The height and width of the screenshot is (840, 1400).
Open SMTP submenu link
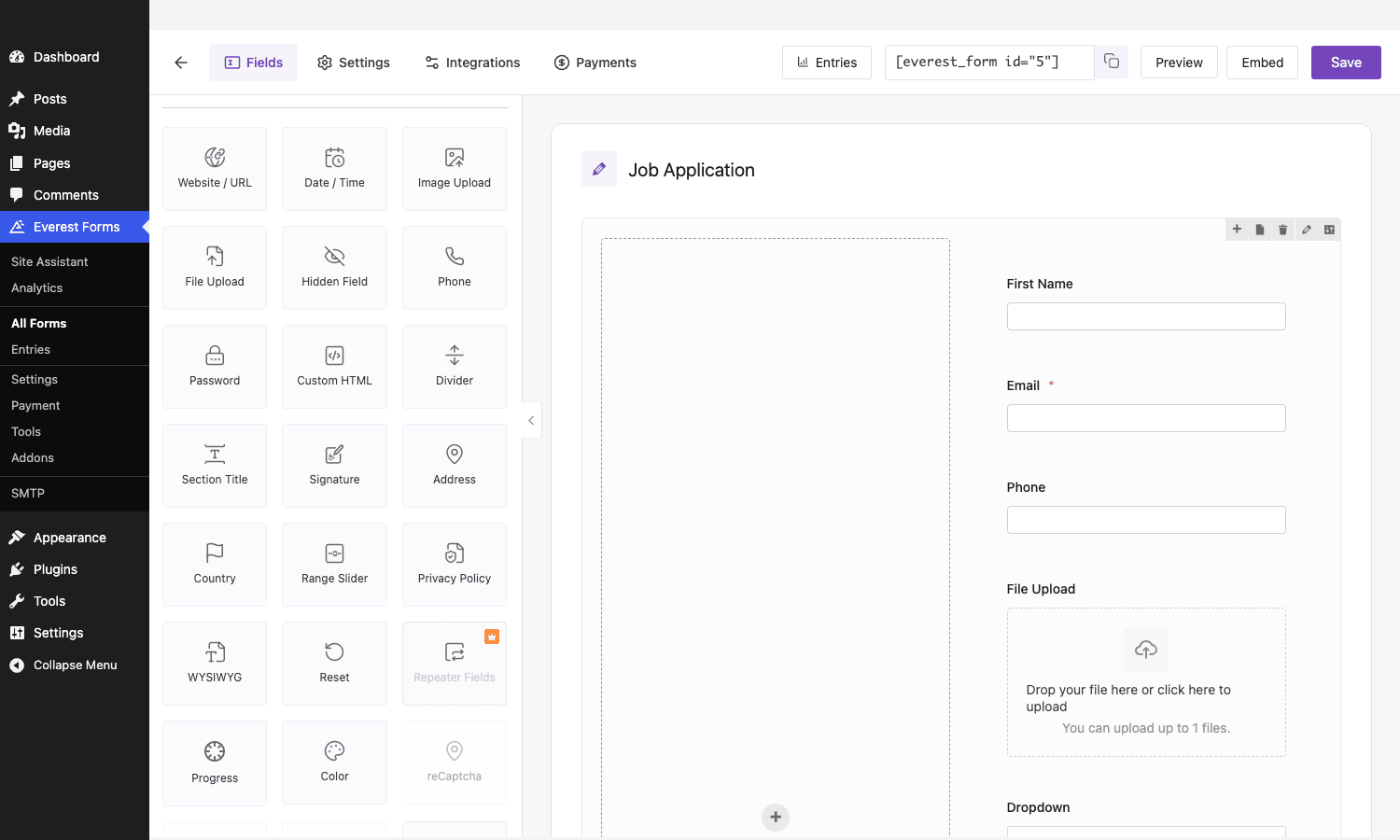pyautogui.click(x=28, y=494)
